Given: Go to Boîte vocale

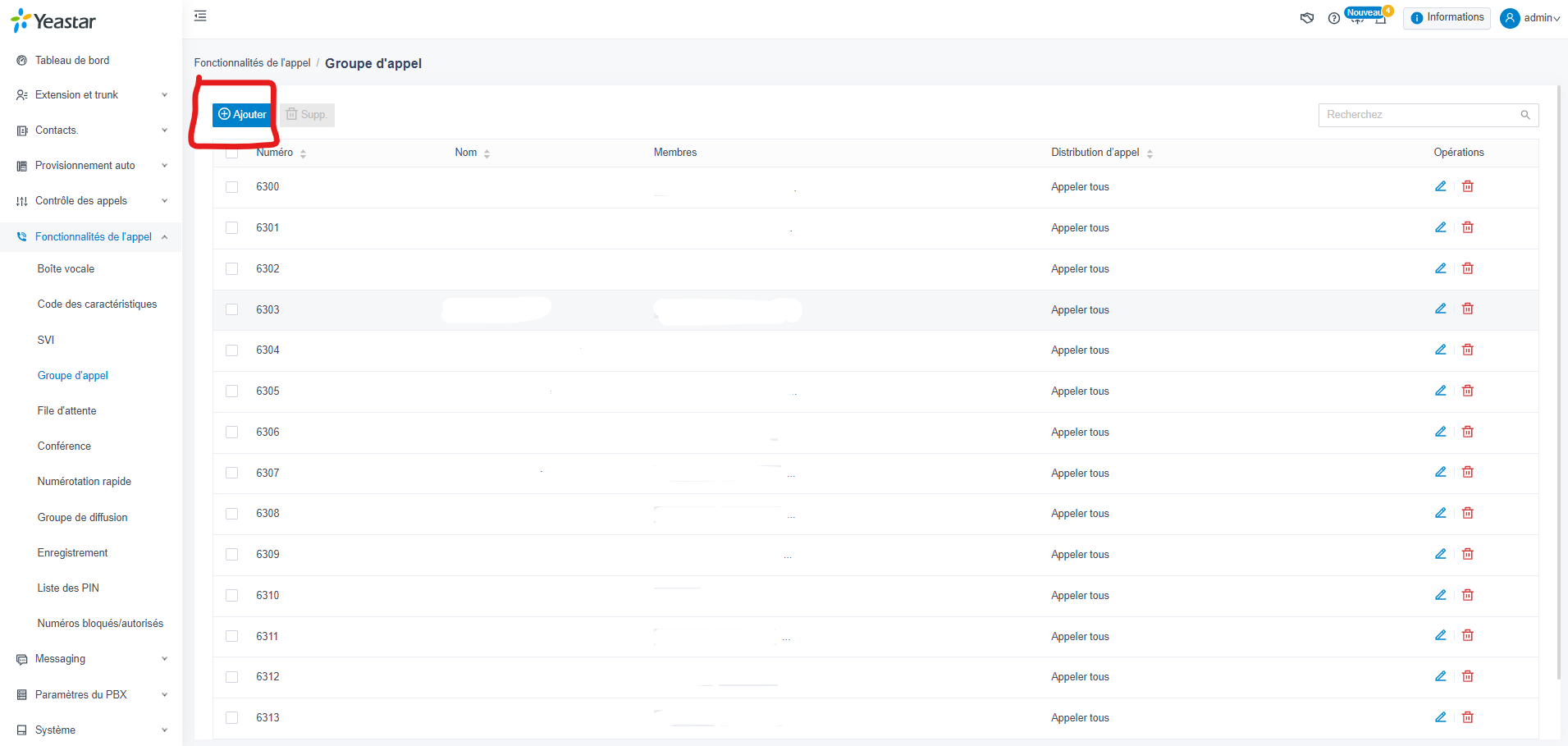Looking at the screenshot, I should (66, 269).
